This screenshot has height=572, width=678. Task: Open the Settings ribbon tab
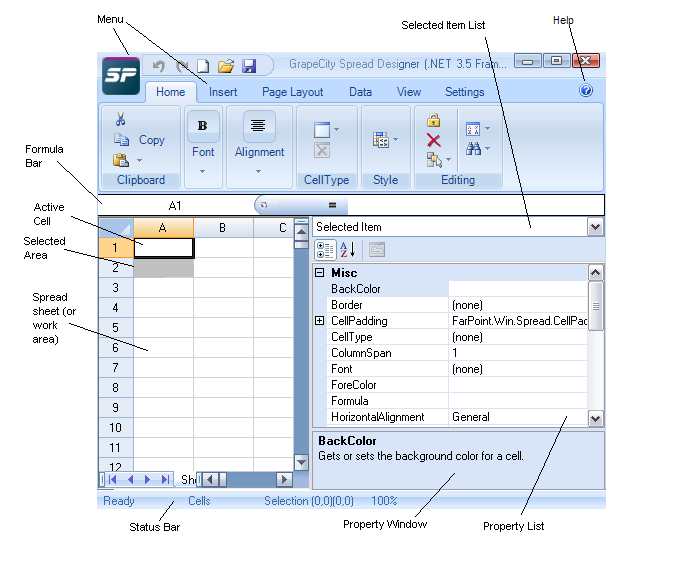pyautogui.click(x=464, y=92)
